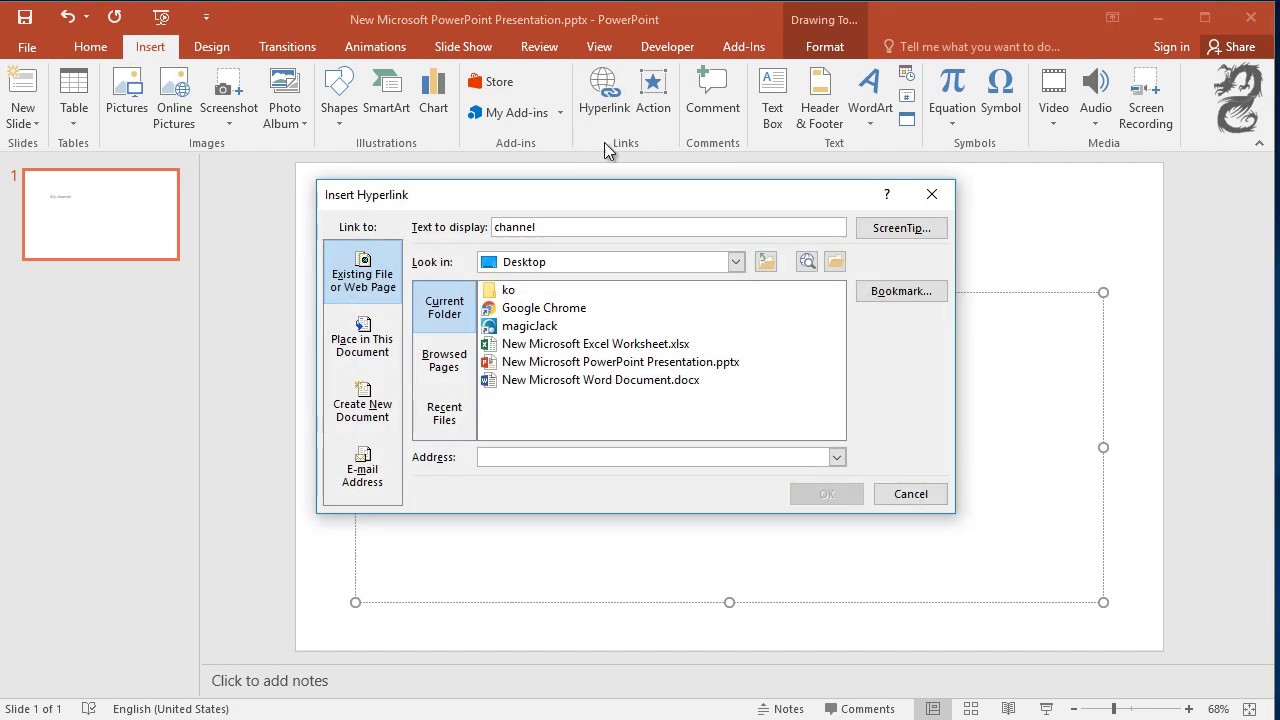This screenshot has height=720, width=1280.
Task: Open the Drawing Tools Format tab
Action: click(825, 47)
